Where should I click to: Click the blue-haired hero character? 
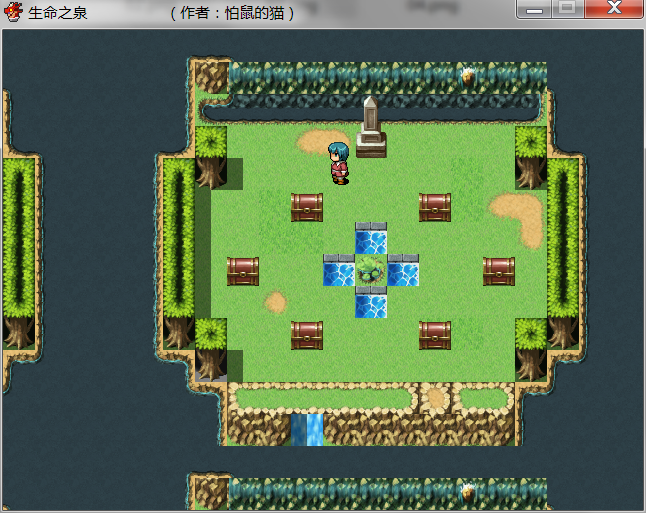pos(339,163)
